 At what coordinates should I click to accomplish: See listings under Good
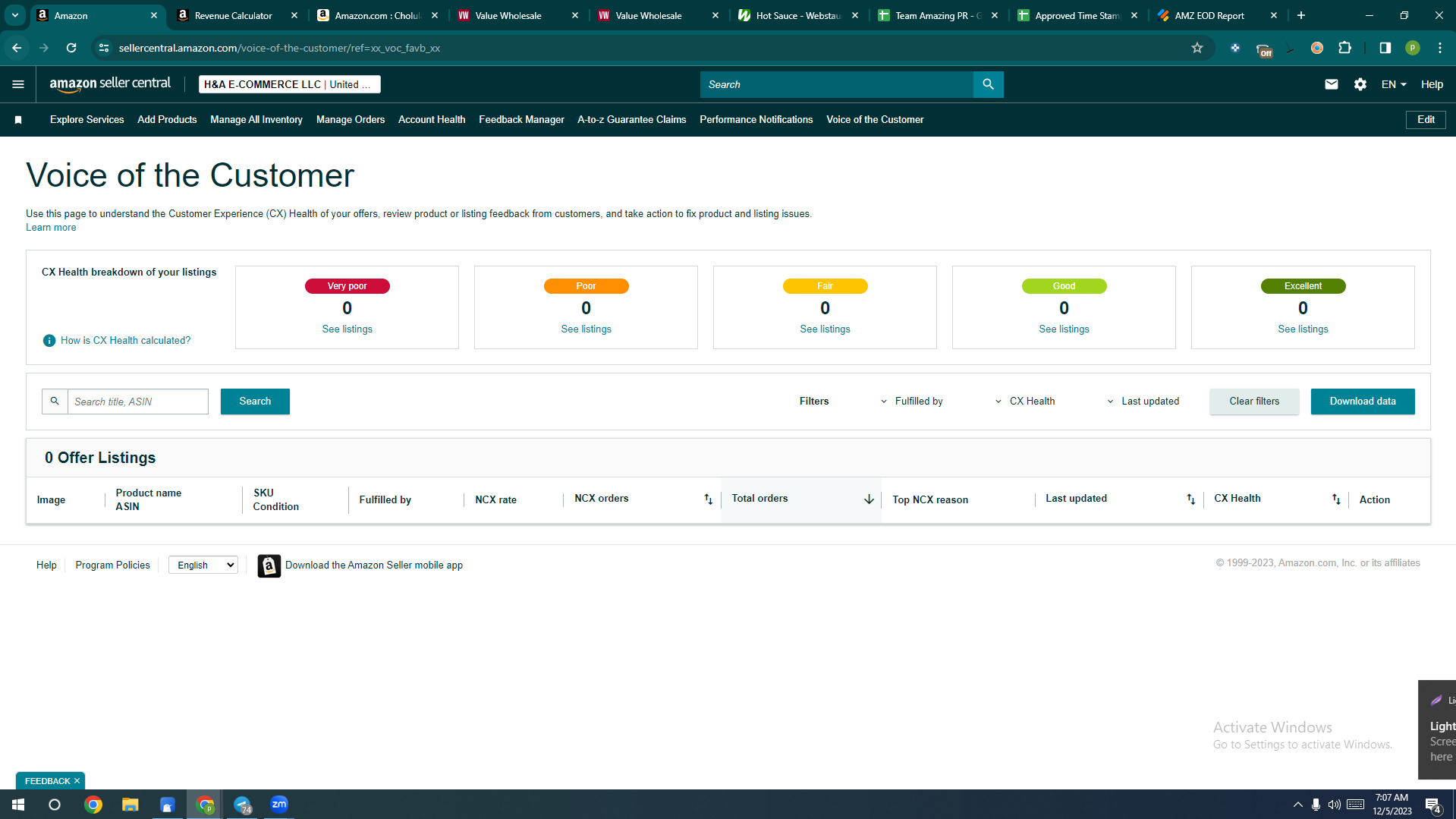pos(1064,329)
